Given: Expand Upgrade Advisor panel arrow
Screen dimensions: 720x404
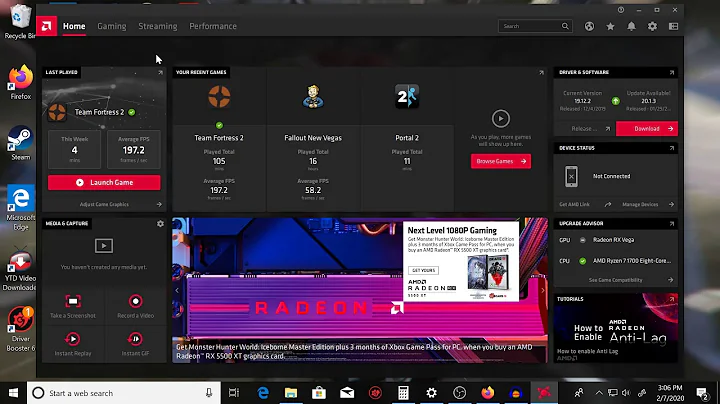Looking at the screenshot, I should pos(672,224).
